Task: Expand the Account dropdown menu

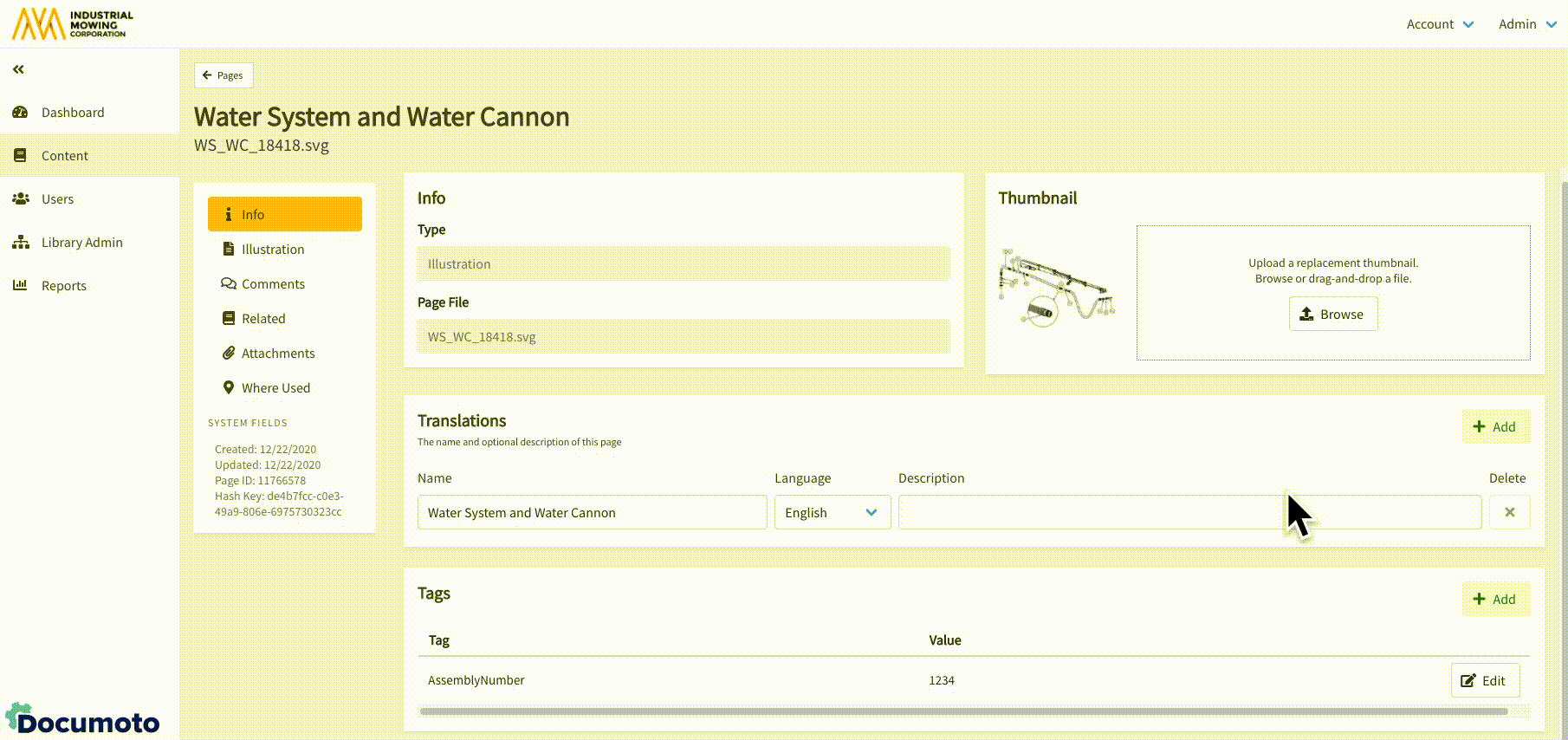Action: tap(1439, 24)
